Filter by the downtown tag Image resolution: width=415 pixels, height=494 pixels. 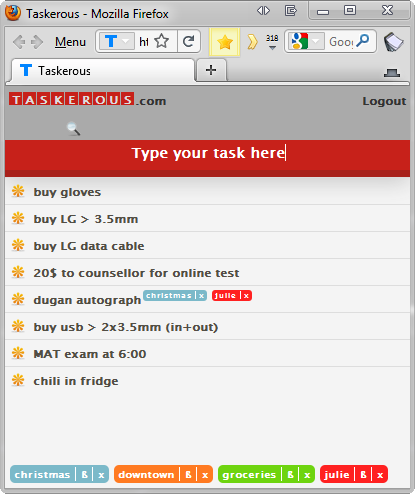[146, 475]
